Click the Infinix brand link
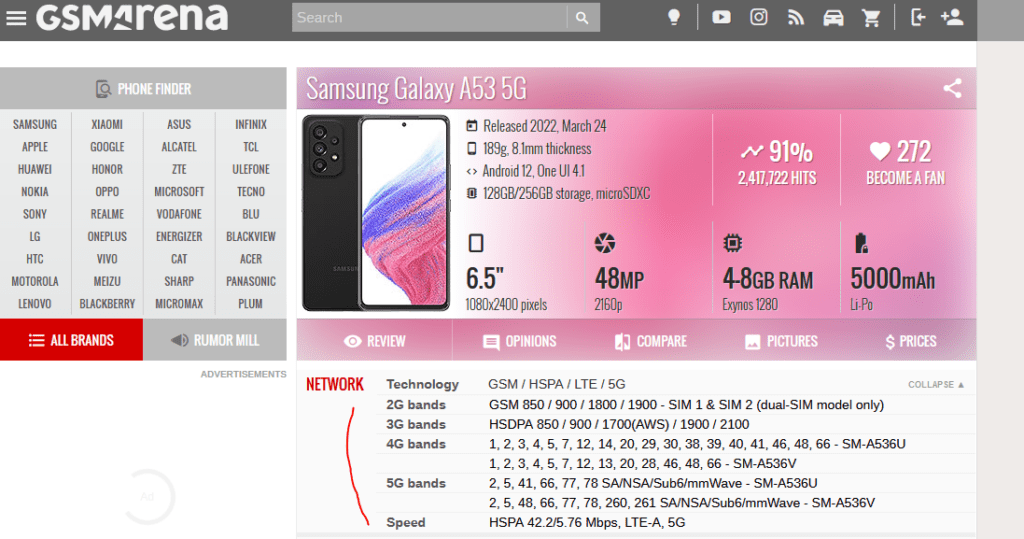This screenshot has width=1024, height=539. tap(251, 124)
